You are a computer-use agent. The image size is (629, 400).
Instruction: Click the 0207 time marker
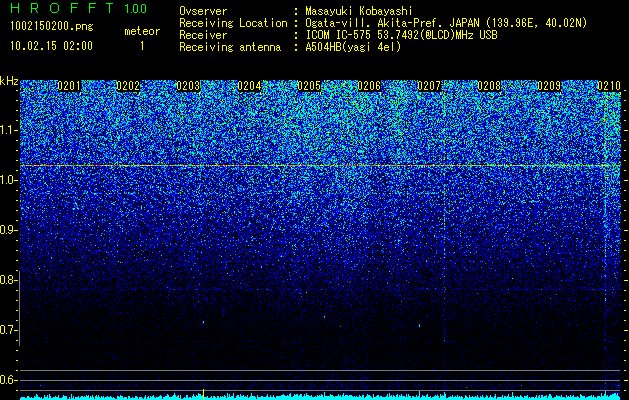coord(429,86)
